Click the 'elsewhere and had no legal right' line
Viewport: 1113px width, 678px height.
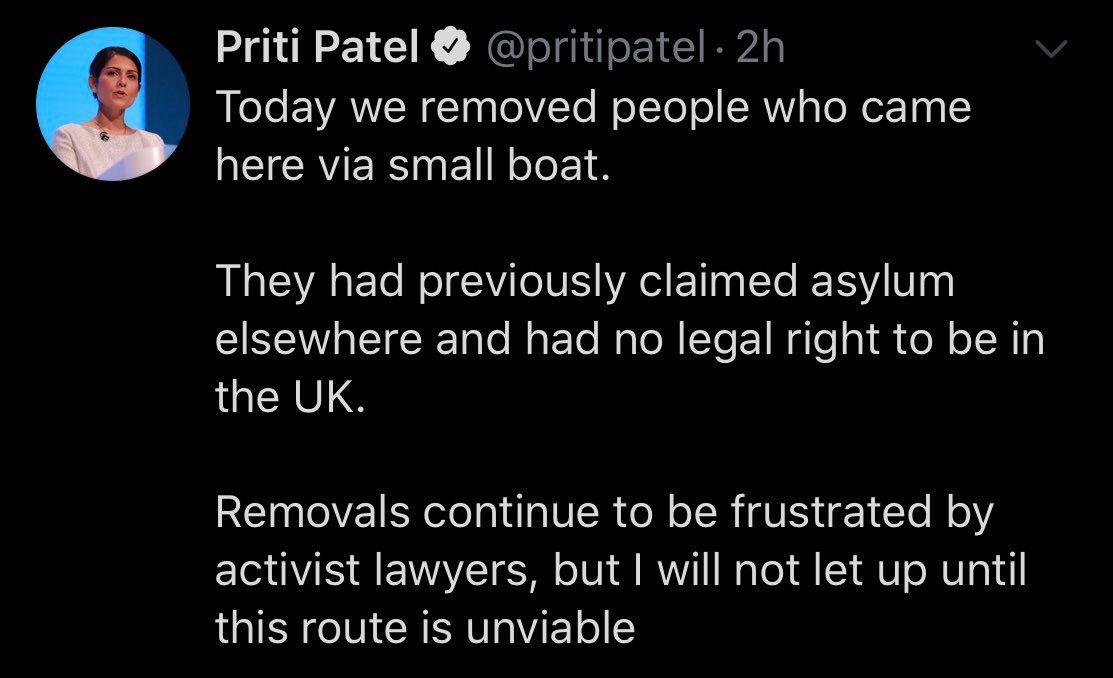(x=629, y=340)
